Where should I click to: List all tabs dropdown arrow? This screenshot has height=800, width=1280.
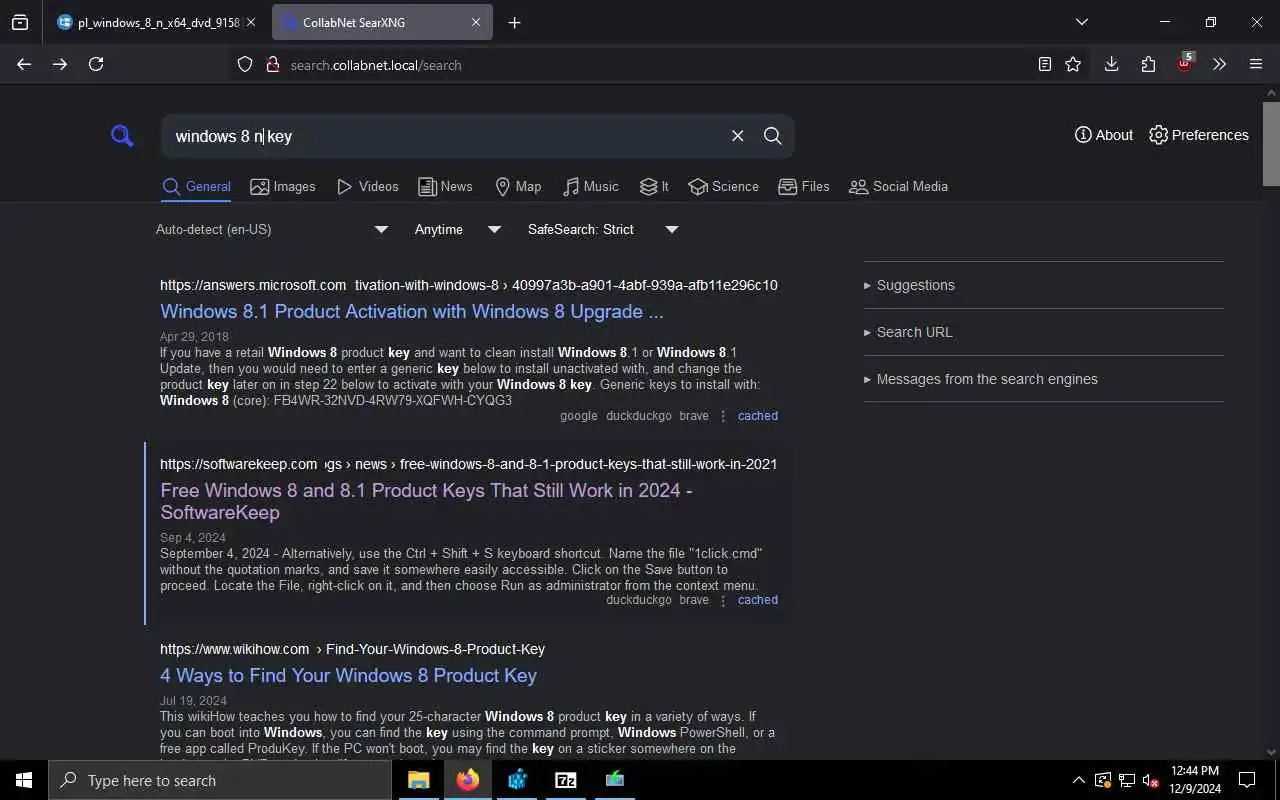click(x=1081, y=22)
